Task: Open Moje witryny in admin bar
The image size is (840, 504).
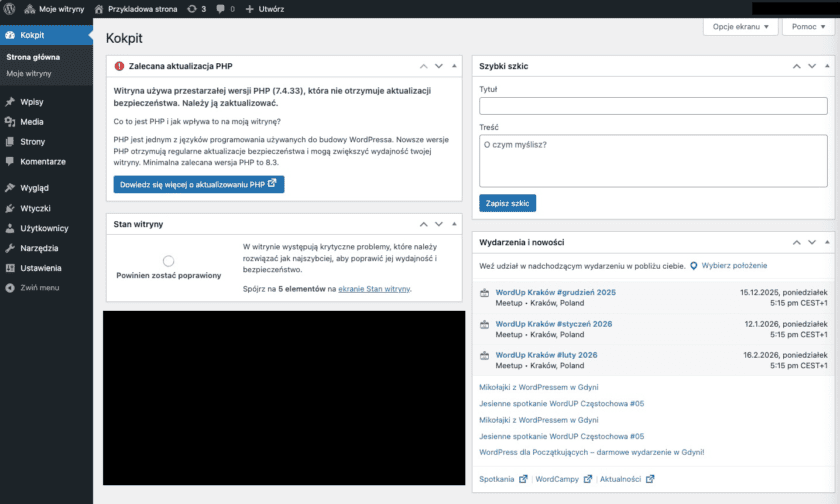Action: coord(54,9)
